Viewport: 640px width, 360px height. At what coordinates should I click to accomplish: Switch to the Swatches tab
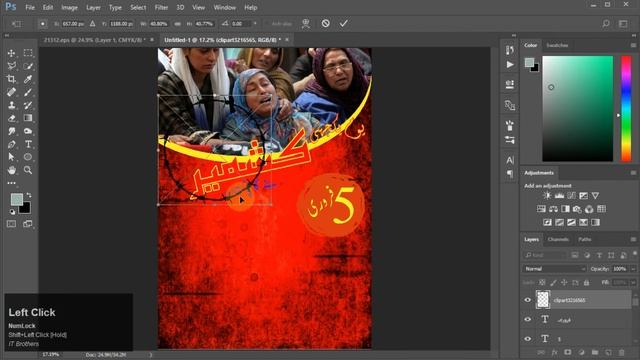point(557,45)
